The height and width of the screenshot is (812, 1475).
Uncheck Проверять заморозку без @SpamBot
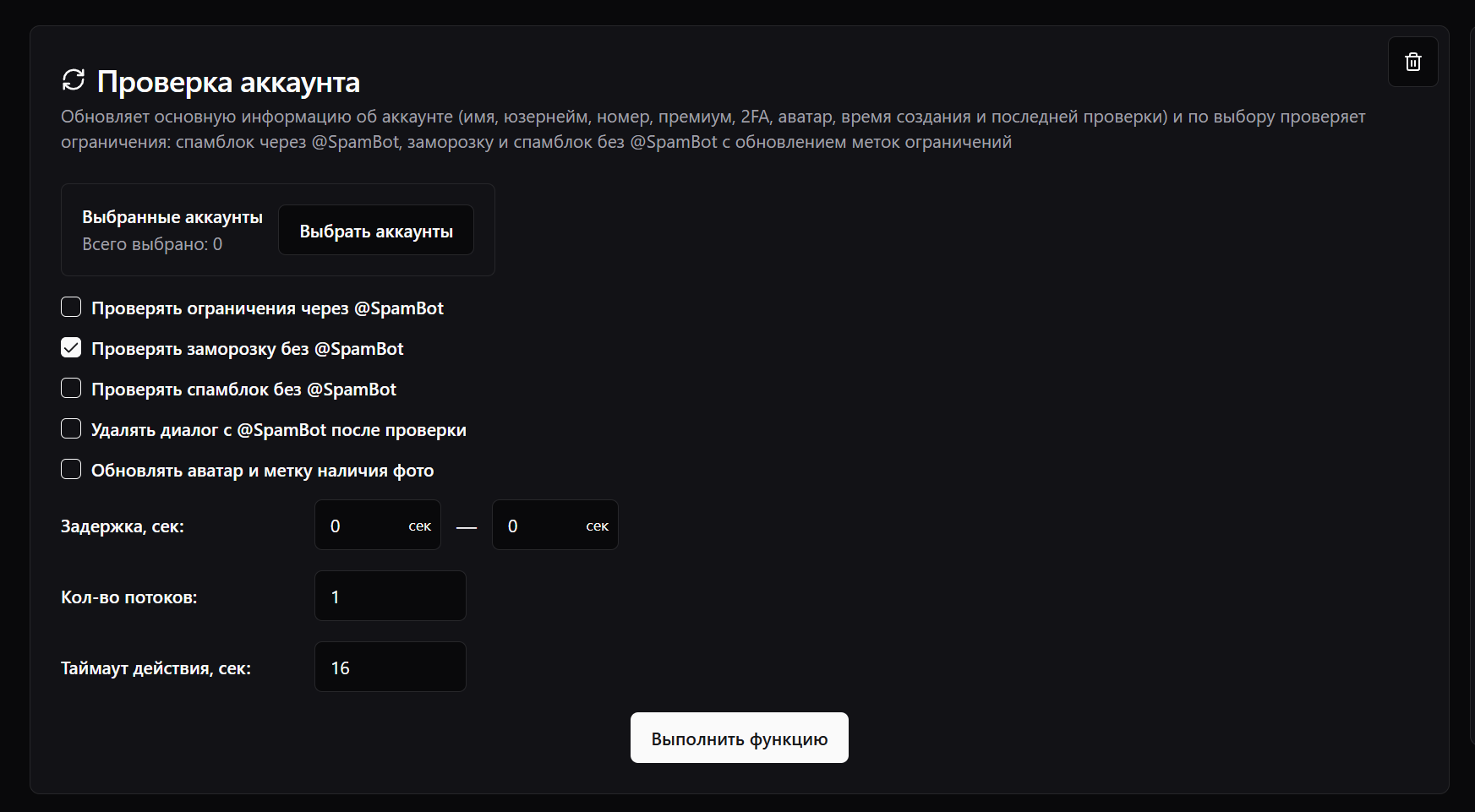tap(71, 348)
